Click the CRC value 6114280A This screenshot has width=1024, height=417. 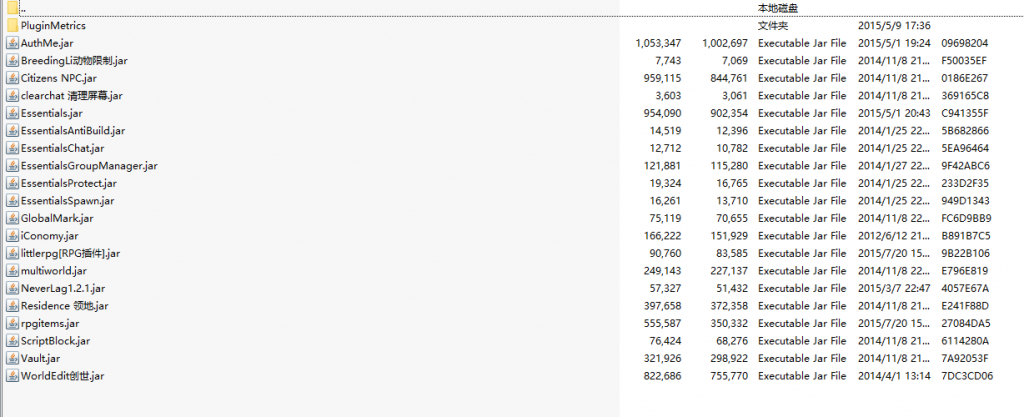(965, 341)
